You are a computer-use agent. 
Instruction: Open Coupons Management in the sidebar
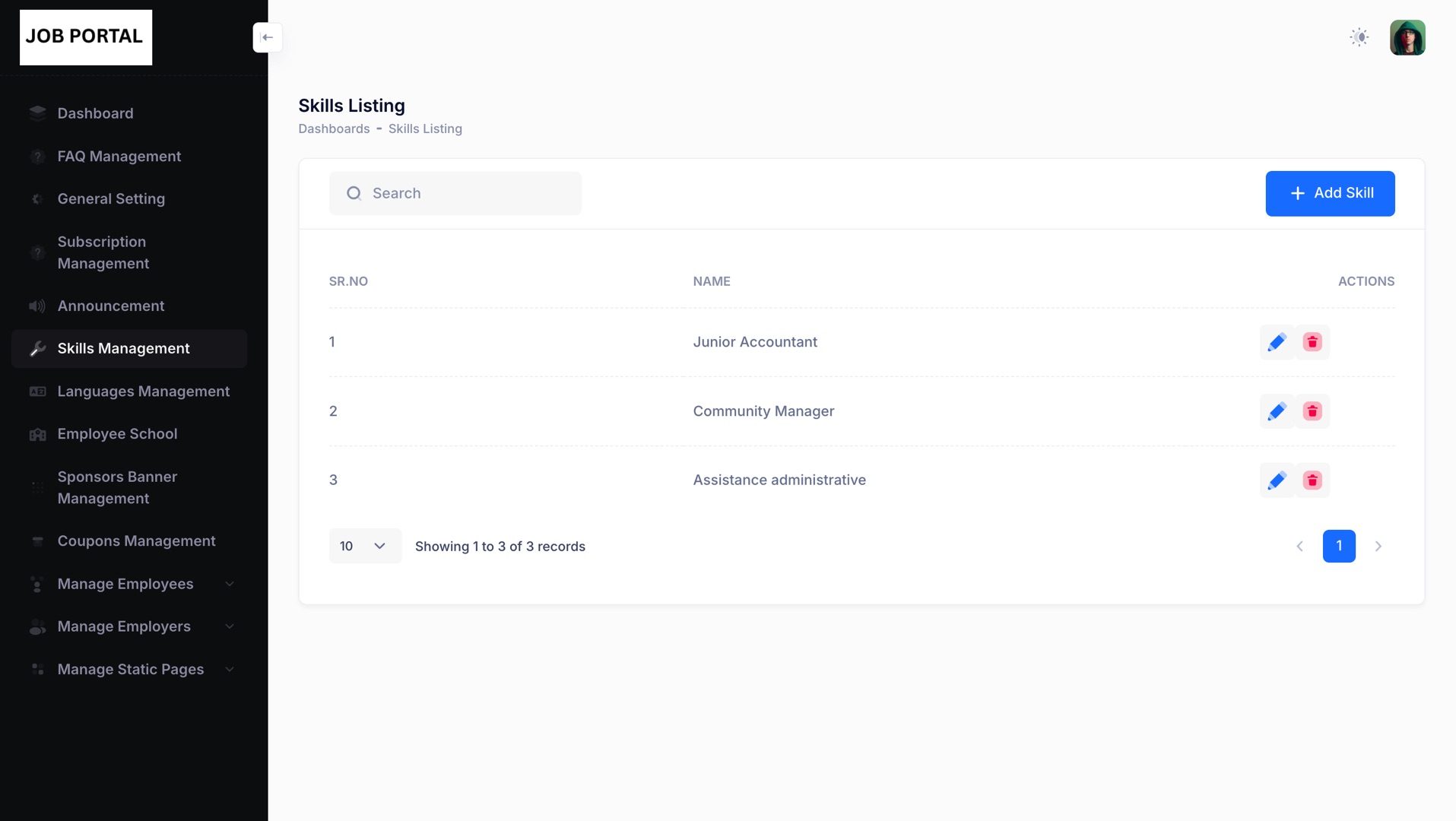point(136,540)
